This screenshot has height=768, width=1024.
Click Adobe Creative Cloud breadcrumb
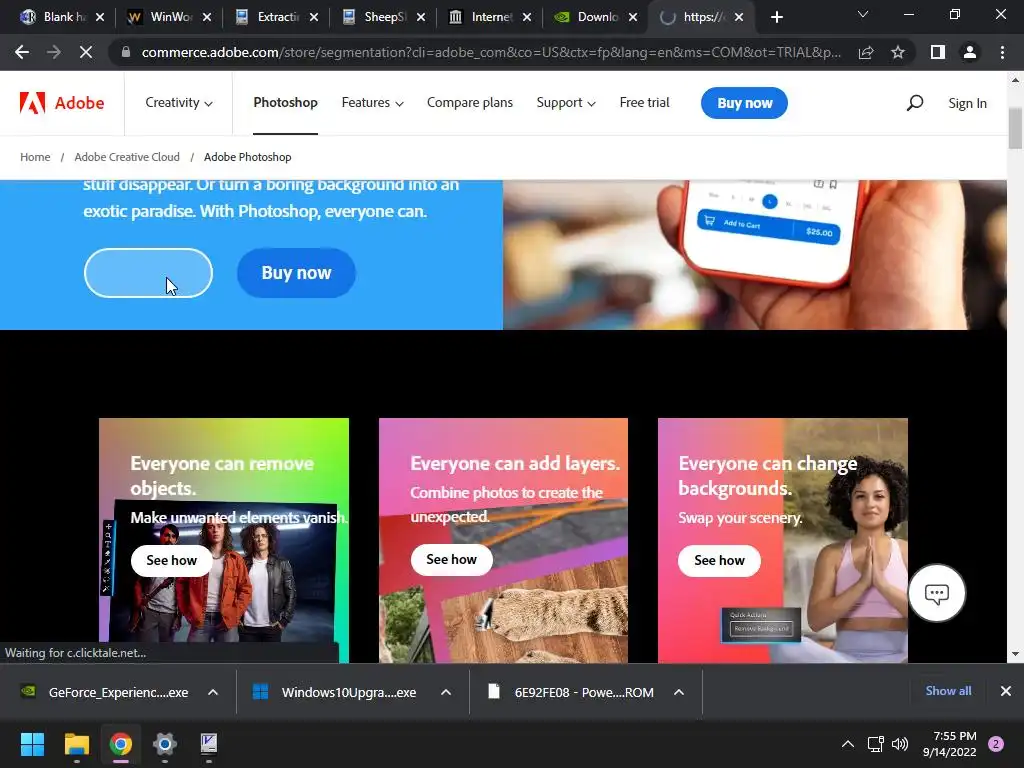click(x=127, y=157)
